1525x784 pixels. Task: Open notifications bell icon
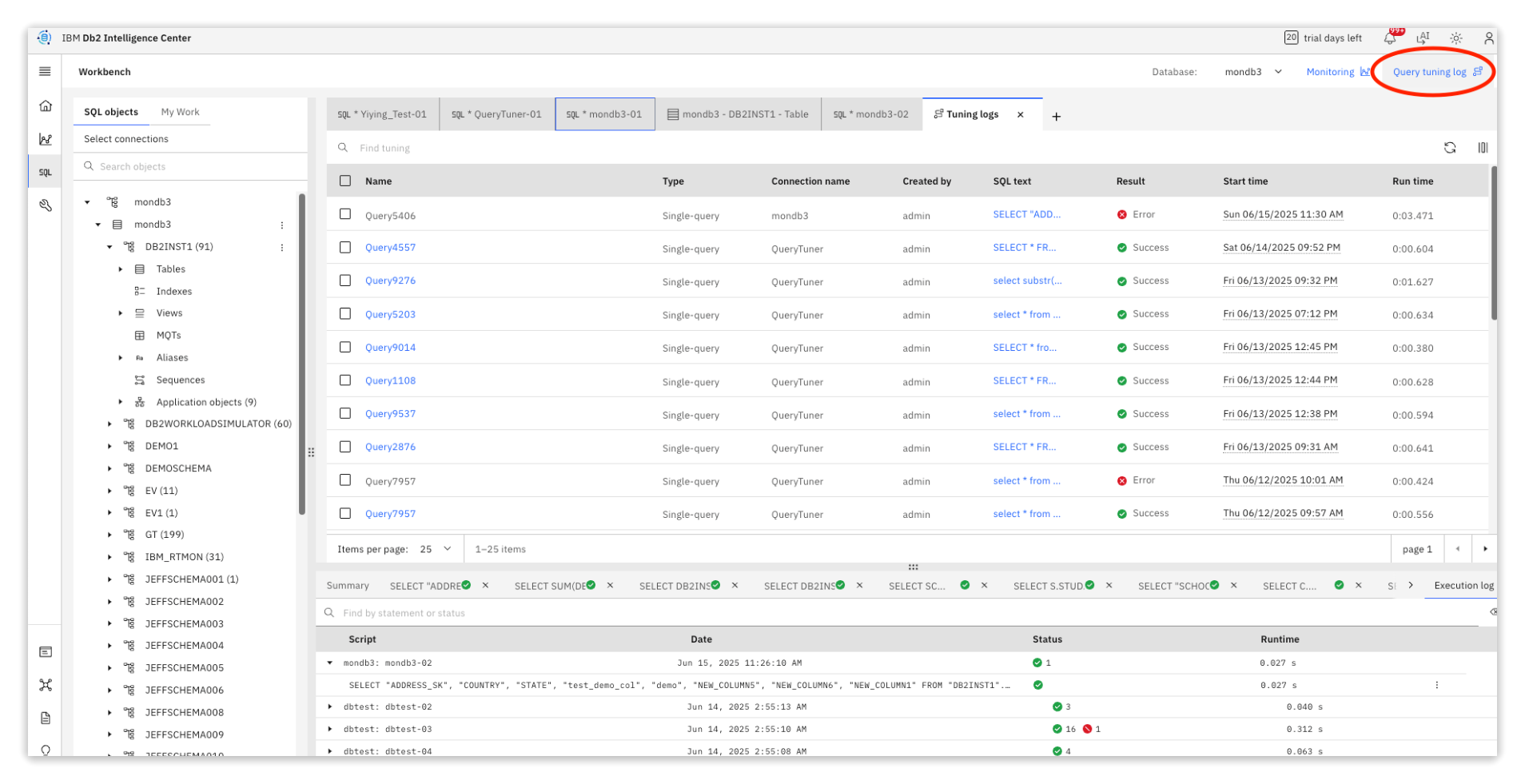coord(1390,38)
